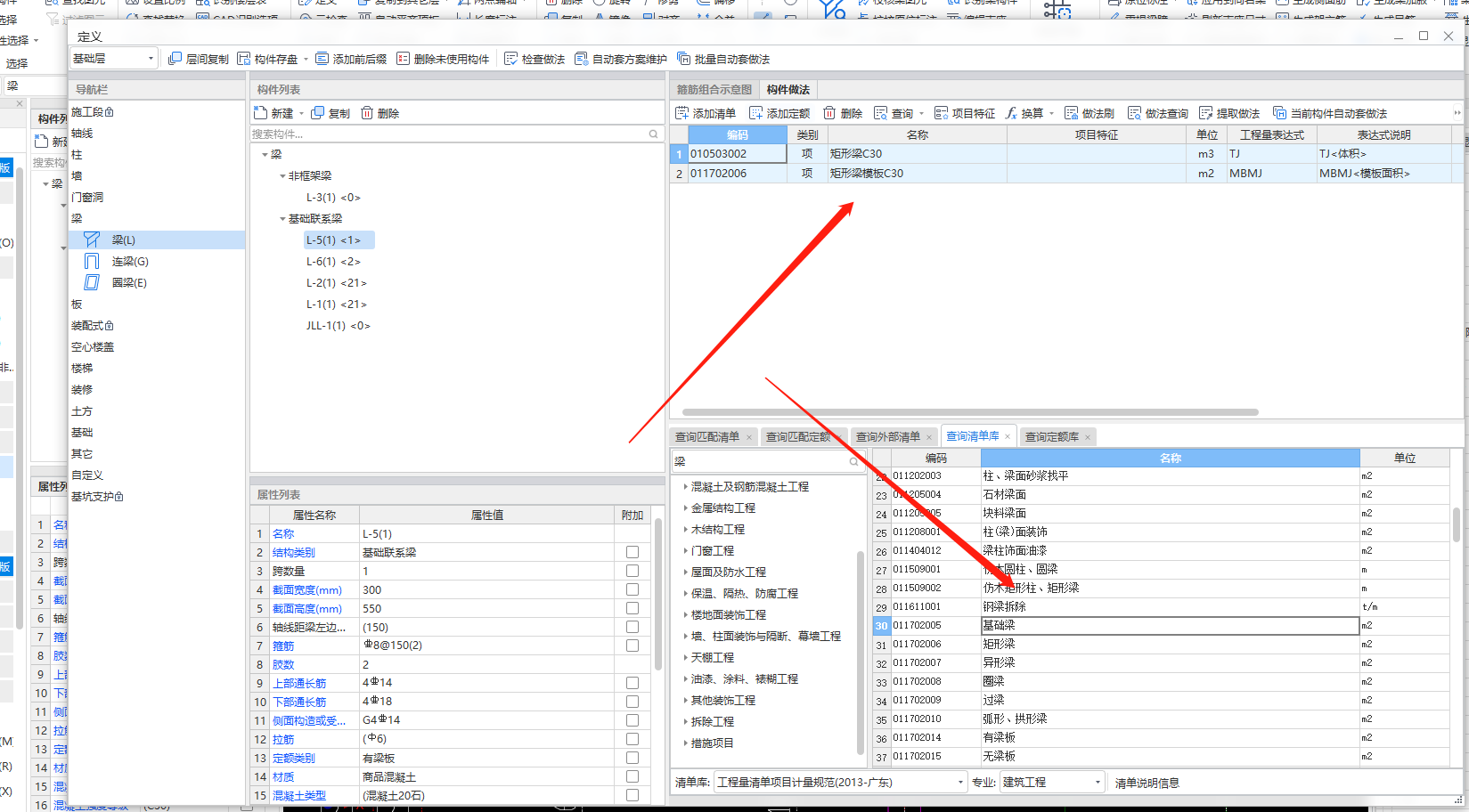
Task: Open 查询匹配清单 tab
Action: tap(707, 437)
